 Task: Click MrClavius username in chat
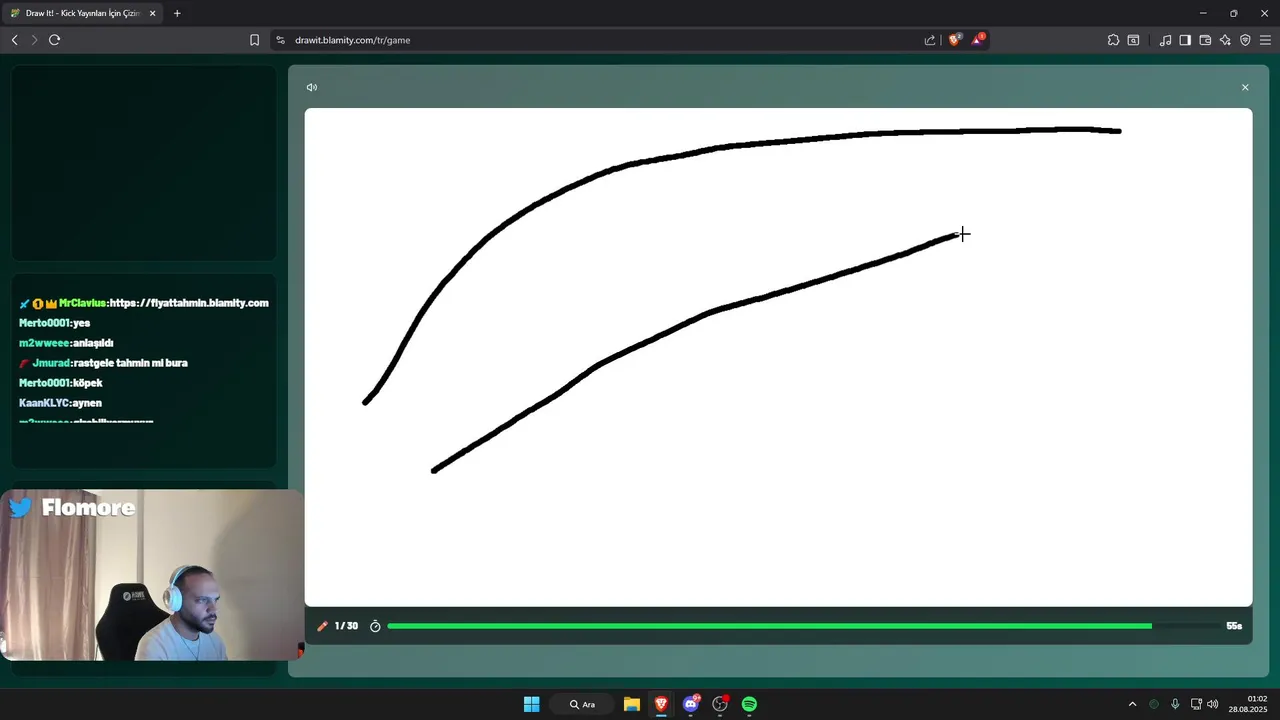click(x=82, y=303)
